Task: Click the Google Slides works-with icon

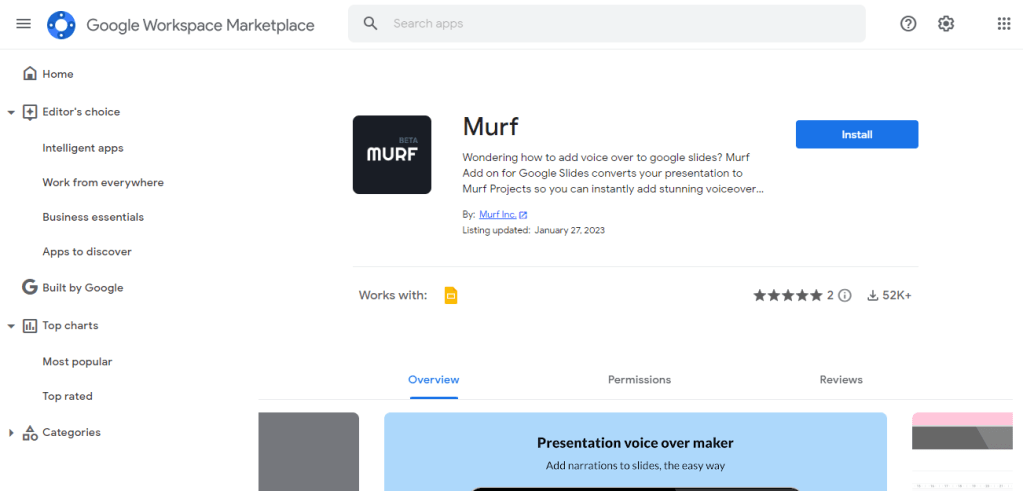Action: (450, 295)
